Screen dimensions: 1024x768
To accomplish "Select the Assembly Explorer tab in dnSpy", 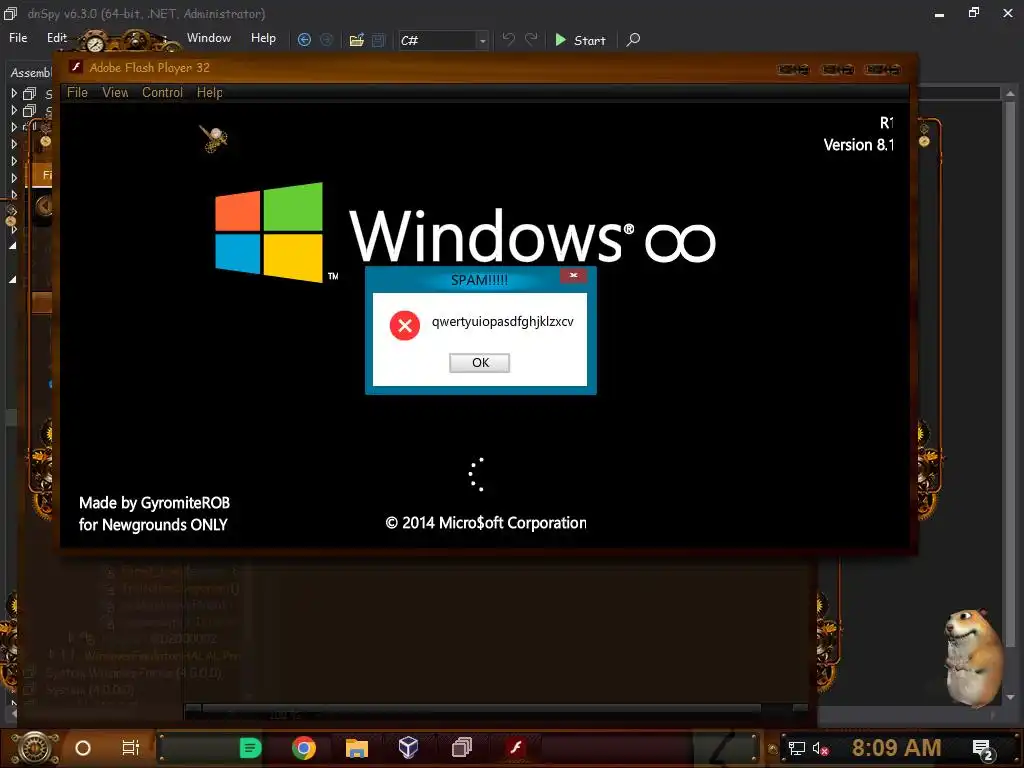I will pos(31,72).
